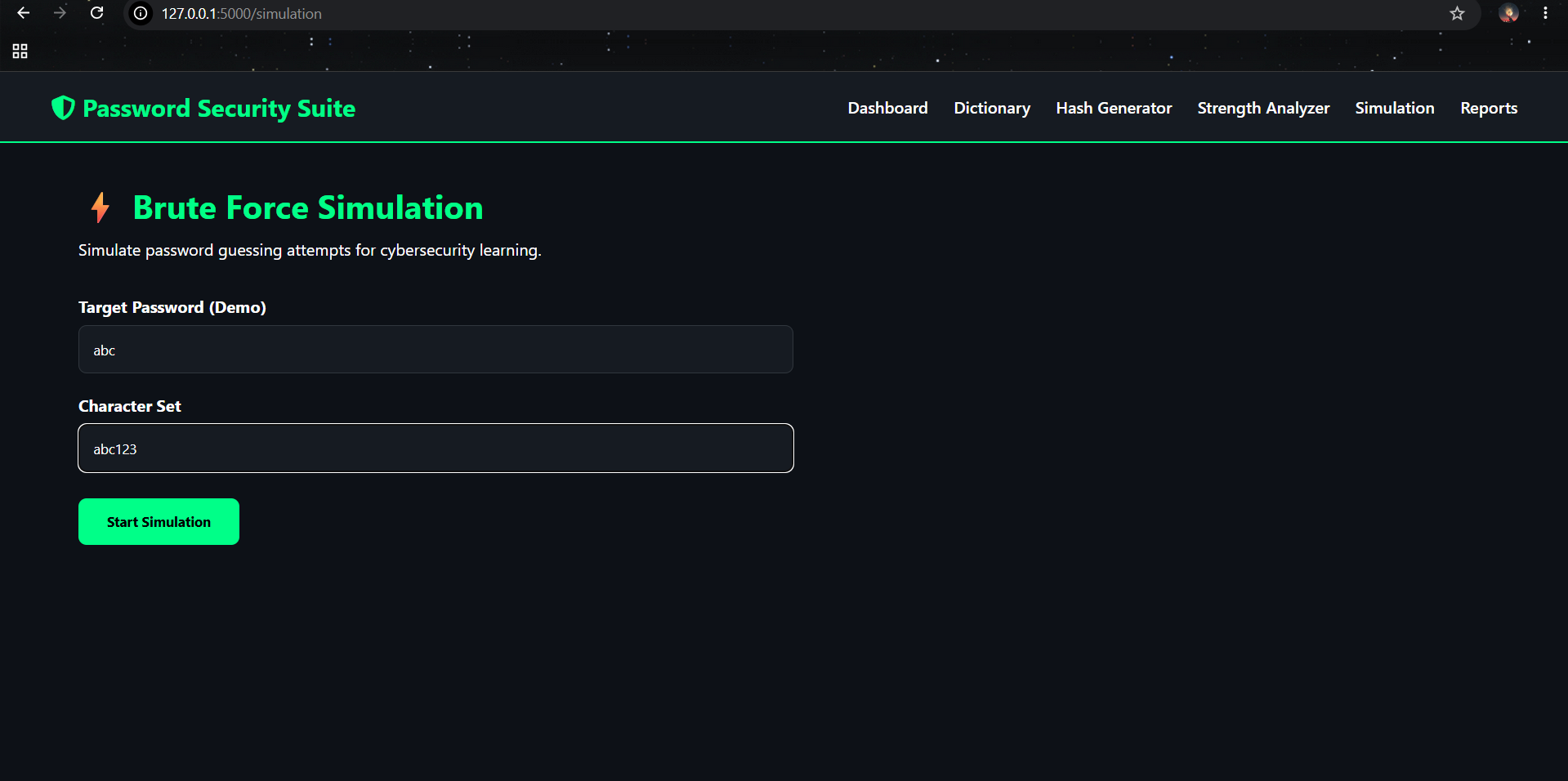This screenshot has height=781, width=1568.
Task: Click the Character Set label
Action: pos(130,406)
